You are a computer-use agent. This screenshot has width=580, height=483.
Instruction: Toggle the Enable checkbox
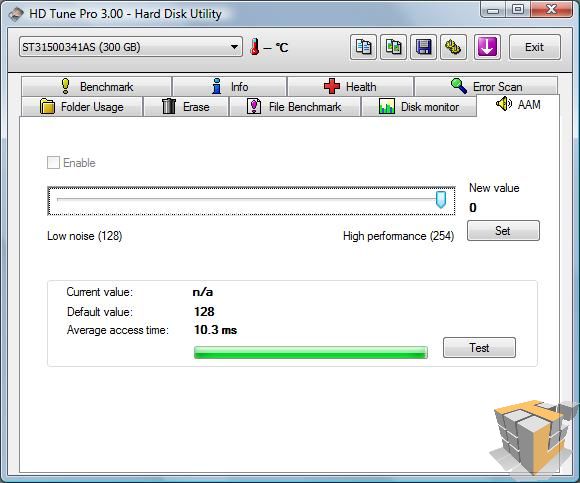click(x=53, y=163)
